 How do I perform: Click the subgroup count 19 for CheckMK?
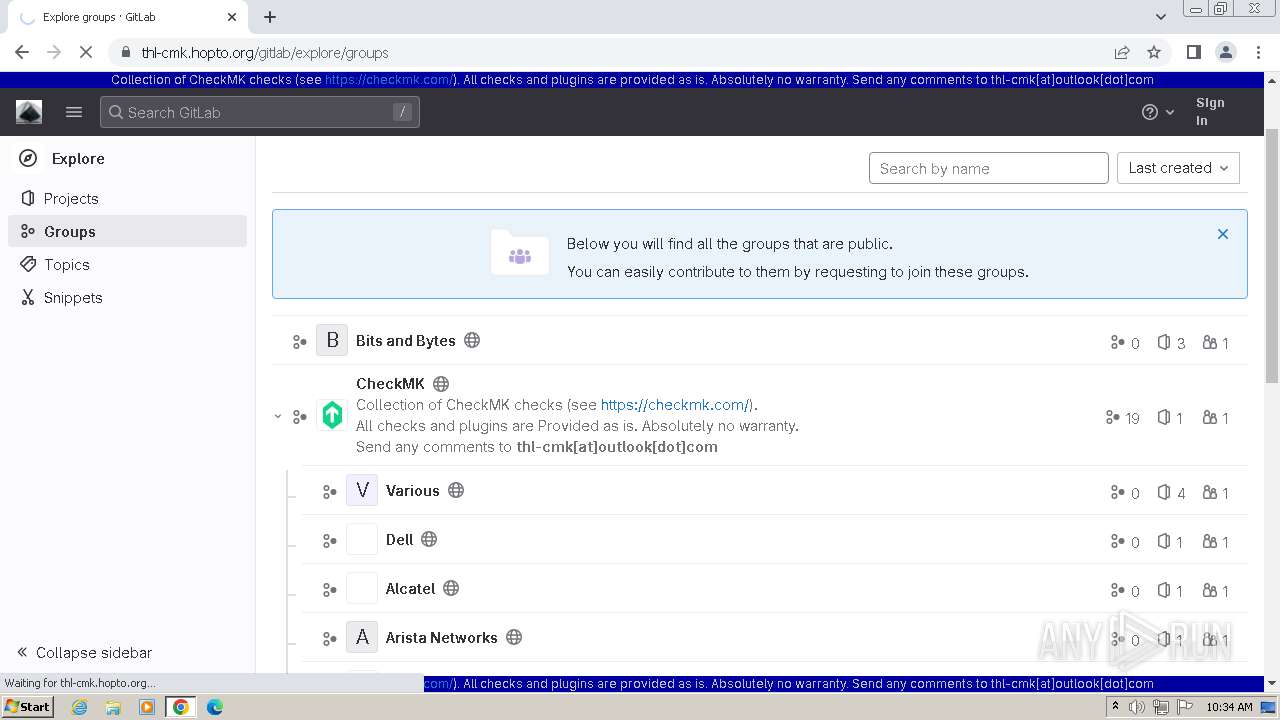click(x=1122, y=417)
